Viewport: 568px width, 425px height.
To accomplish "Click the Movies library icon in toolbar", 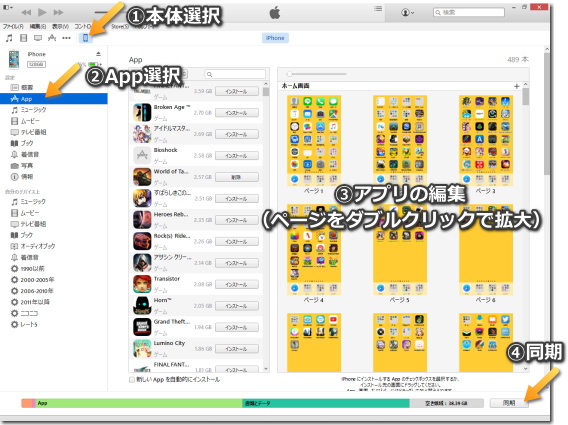I will tap(24, 38).
